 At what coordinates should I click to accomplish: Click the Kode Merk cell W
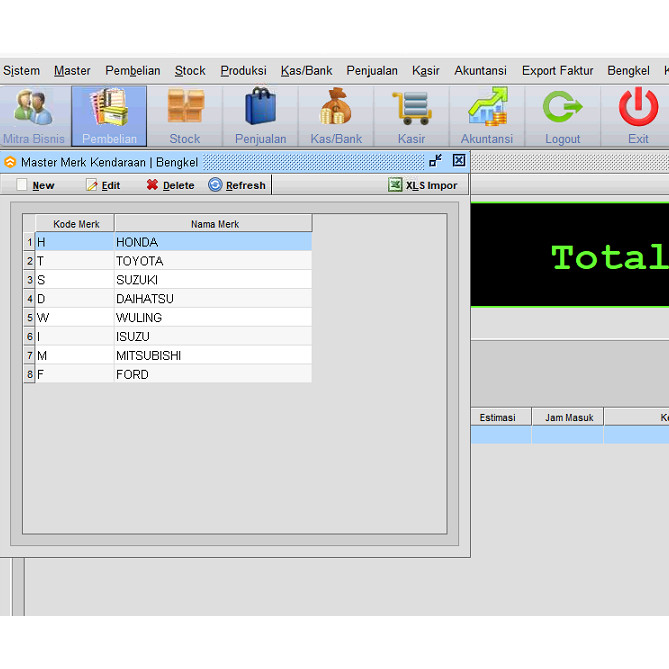click(75, 317)
